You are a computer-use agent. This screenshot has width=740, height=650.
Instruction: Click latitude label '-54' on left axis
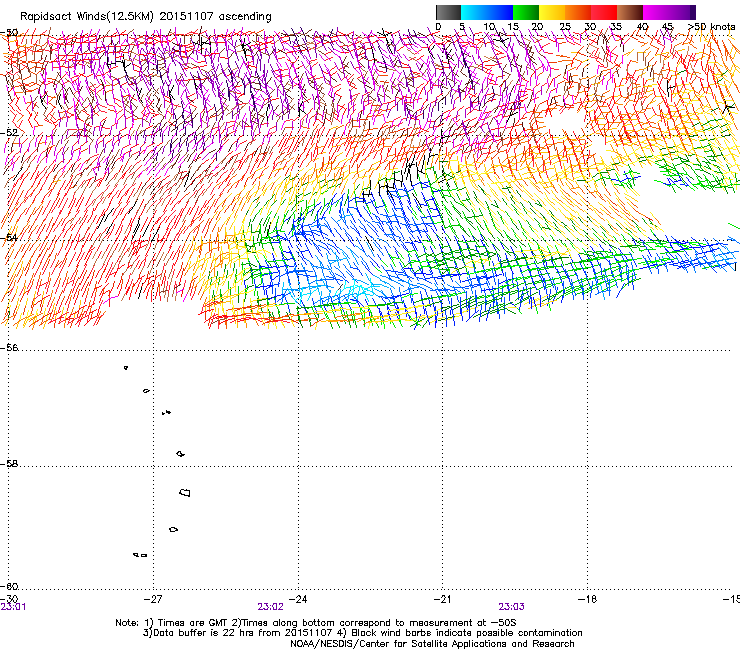tap(9, 237)
